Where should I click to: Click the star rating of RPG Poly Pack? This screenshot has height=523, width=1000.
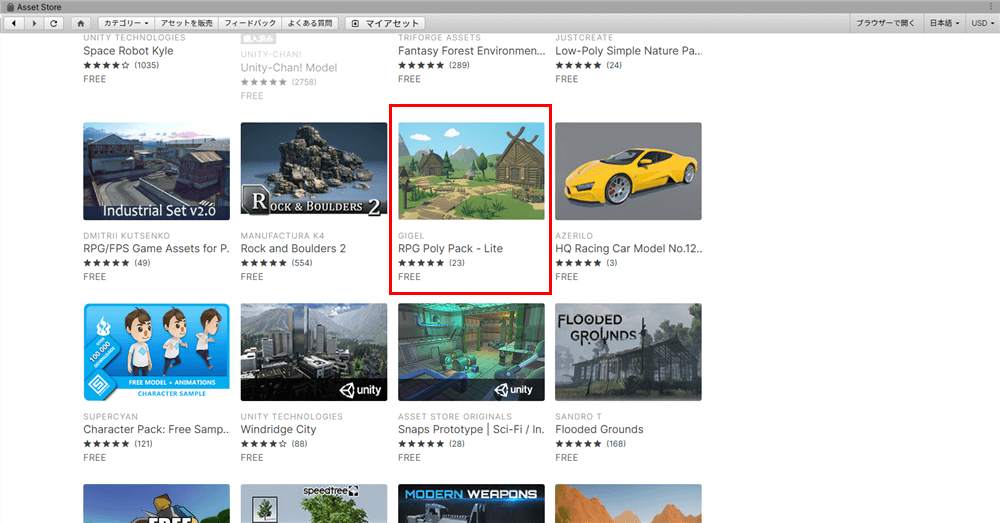421,263
